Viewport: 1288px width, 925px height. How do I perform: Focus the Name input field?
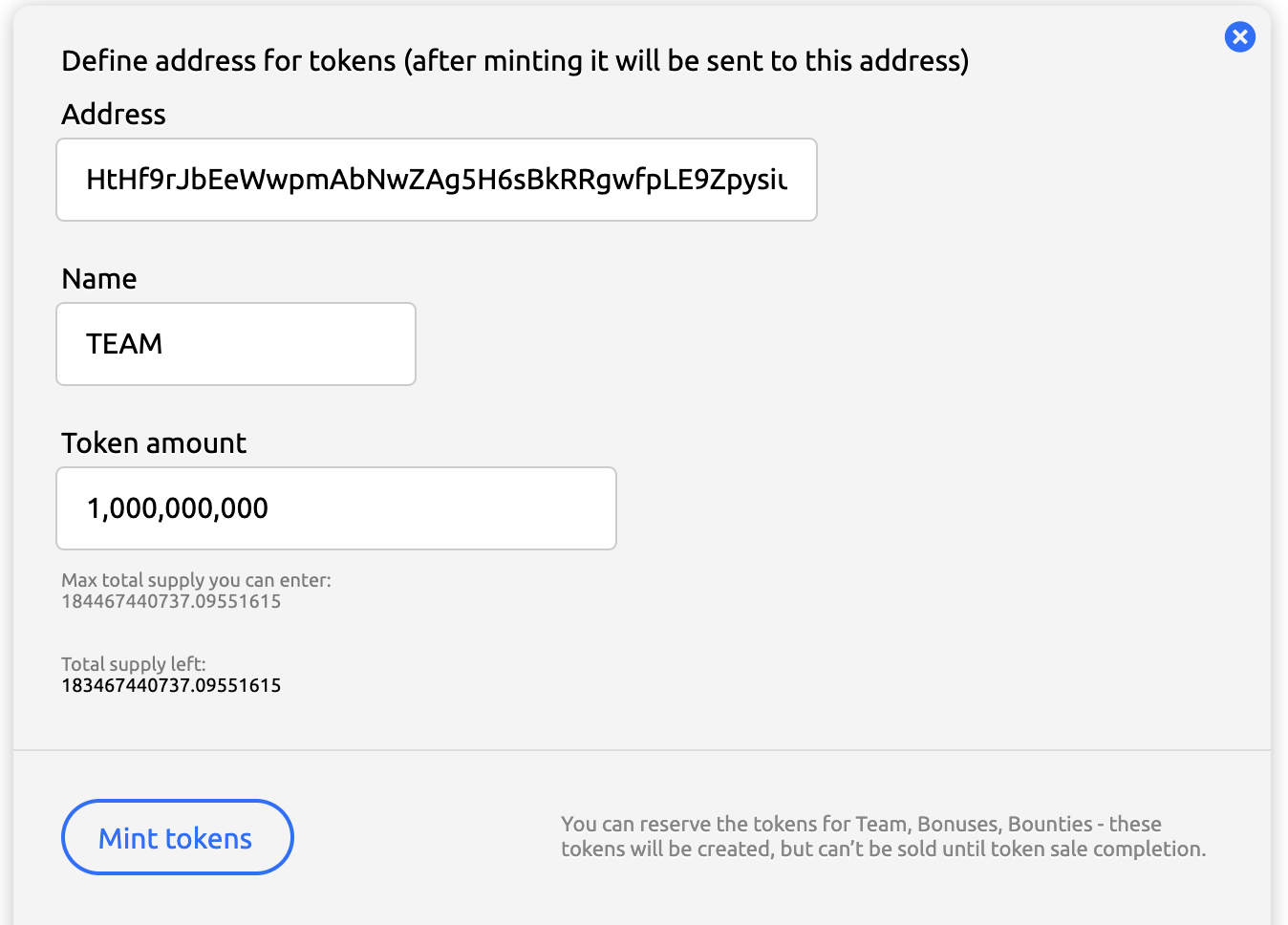235,344
